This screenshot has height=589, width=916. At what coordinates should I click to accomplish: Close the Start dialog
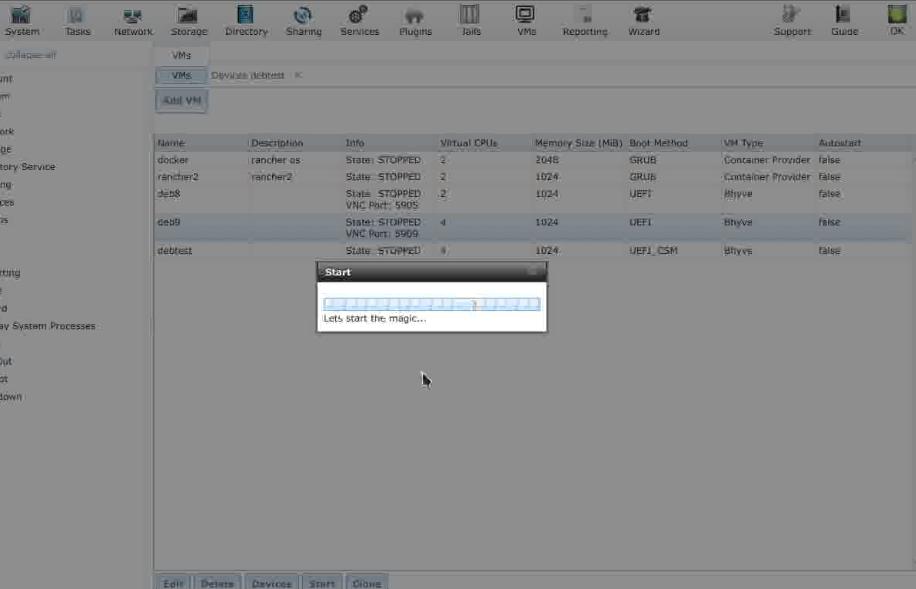pyautogui.click(x=533, y=272)
